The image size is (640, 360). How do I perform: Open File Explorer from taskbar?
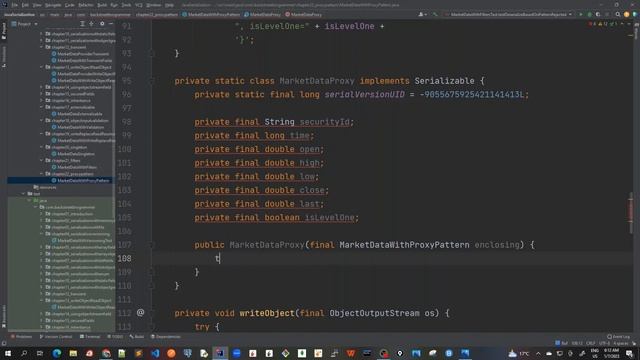click(x=73, y=353)
